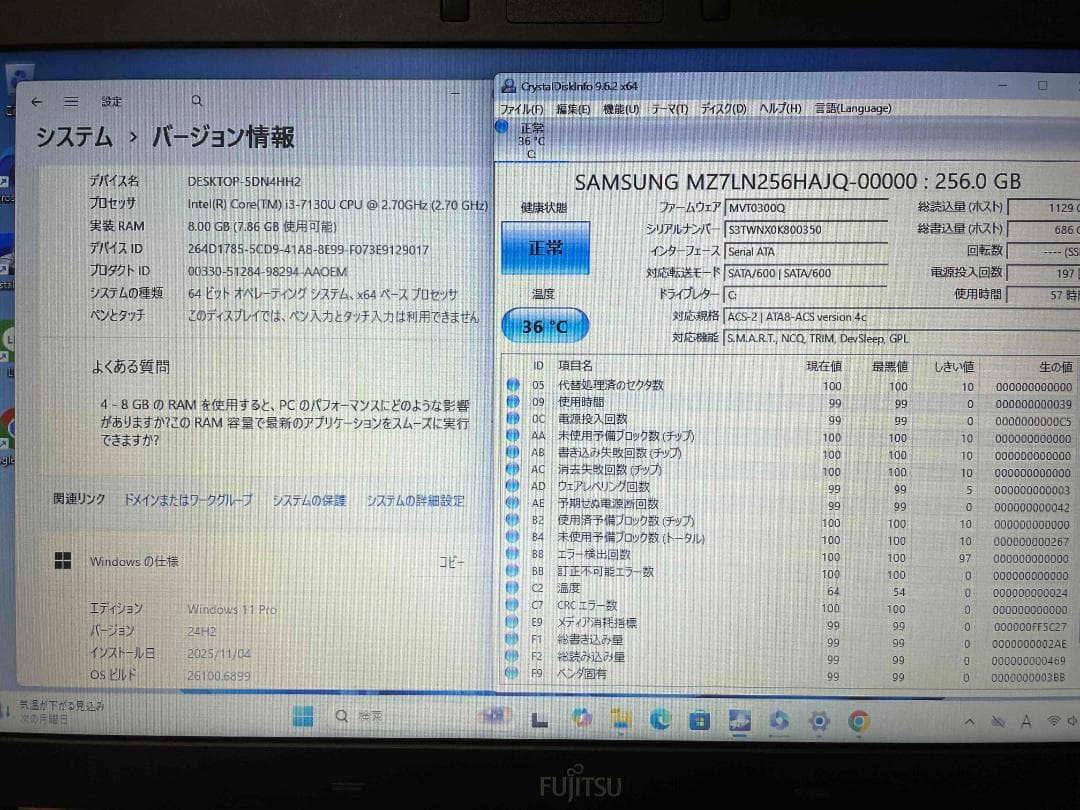The height and width of the screenshot is (810, 1080).
Task: Click the 正常 health status button
Action: (x=546, y=248)
